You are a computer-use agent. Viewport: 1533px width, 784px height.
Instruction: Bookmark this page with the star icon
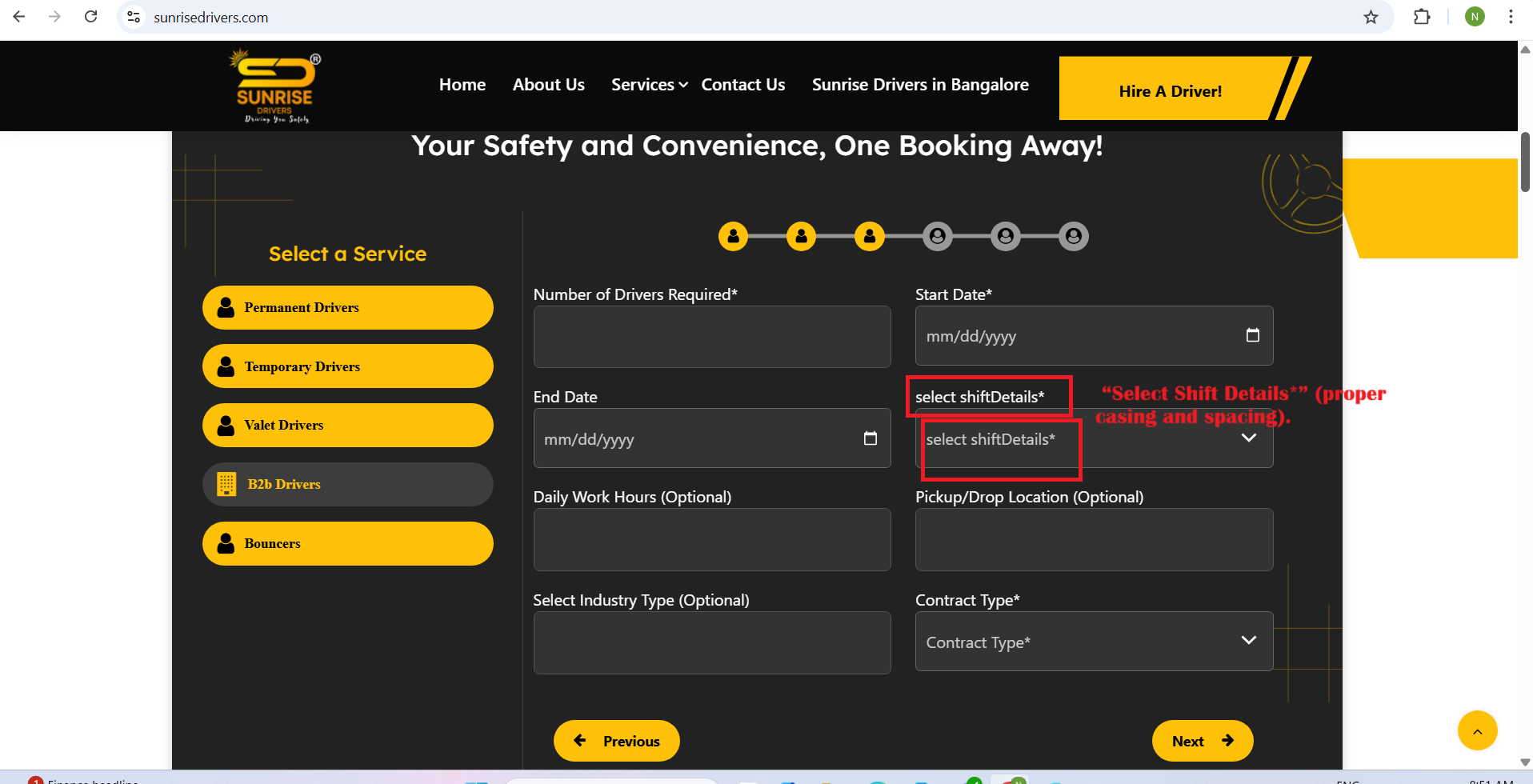pos(1371,17)
